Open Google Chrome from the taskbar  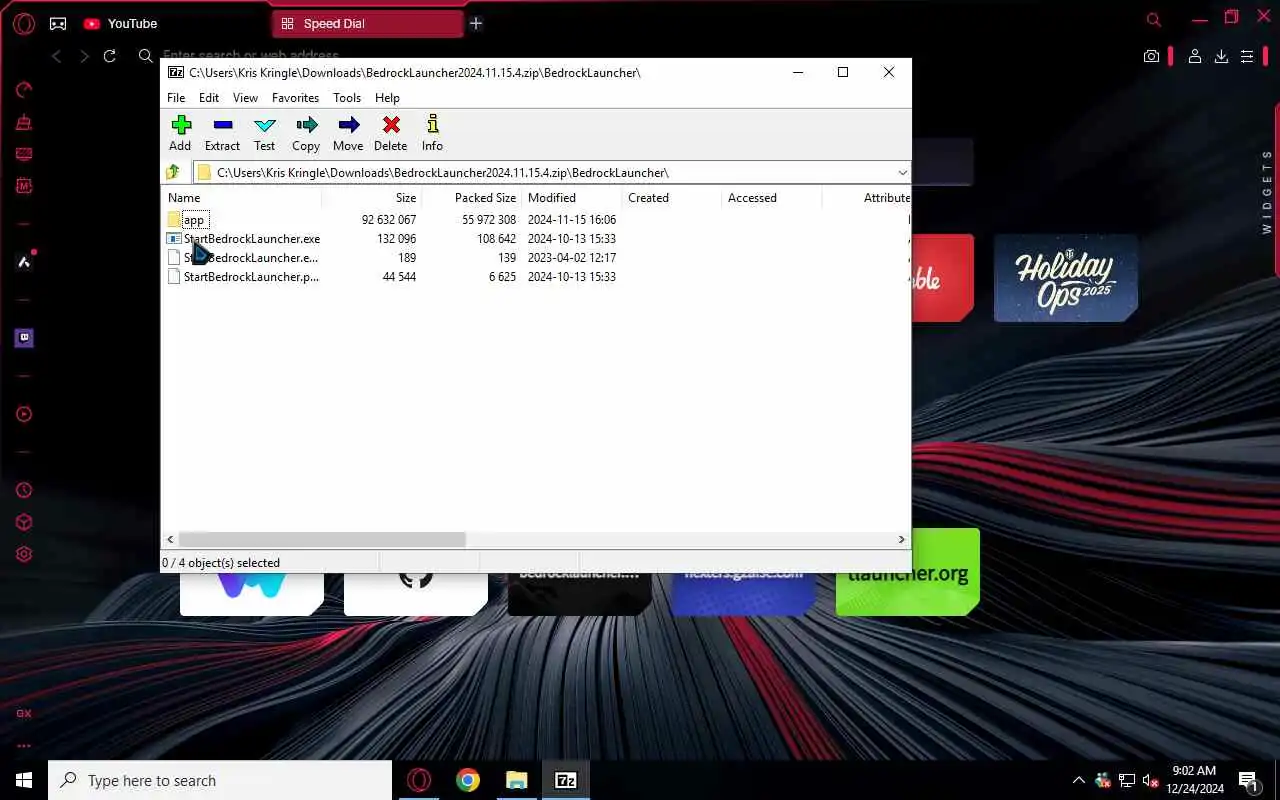pyautogui.click(x=468, y=780)
